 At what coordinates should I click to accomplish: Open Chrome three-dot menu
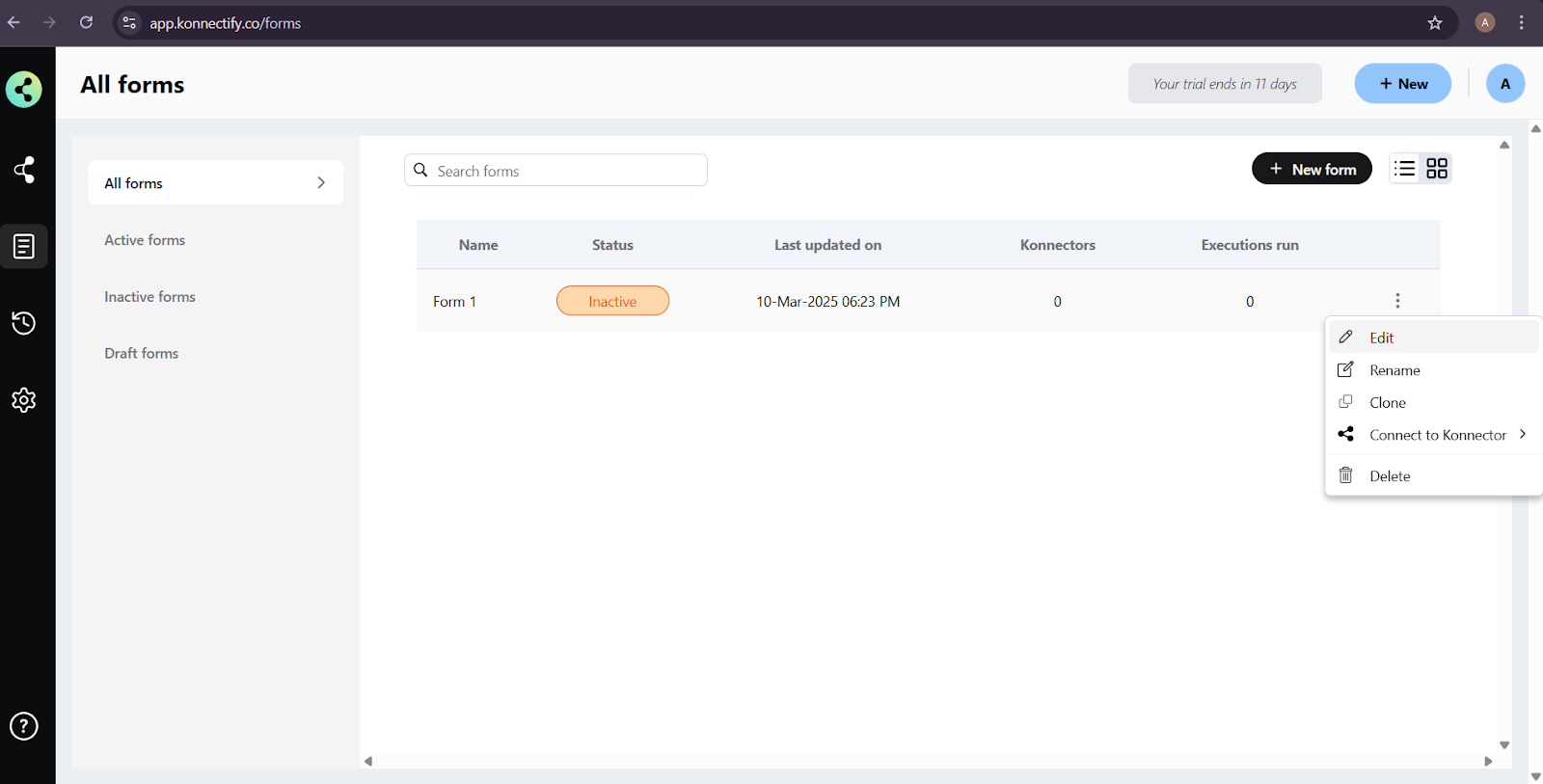1522,22
